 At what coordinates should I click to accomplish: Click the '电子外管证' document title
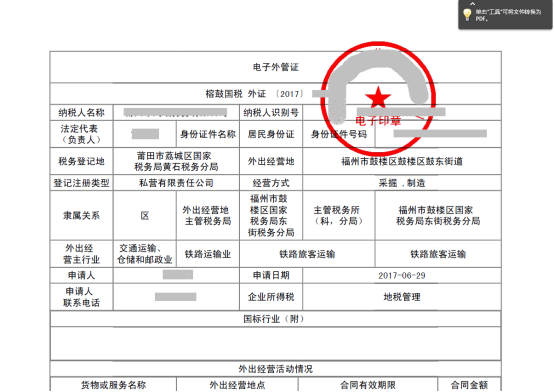[275, 67]
